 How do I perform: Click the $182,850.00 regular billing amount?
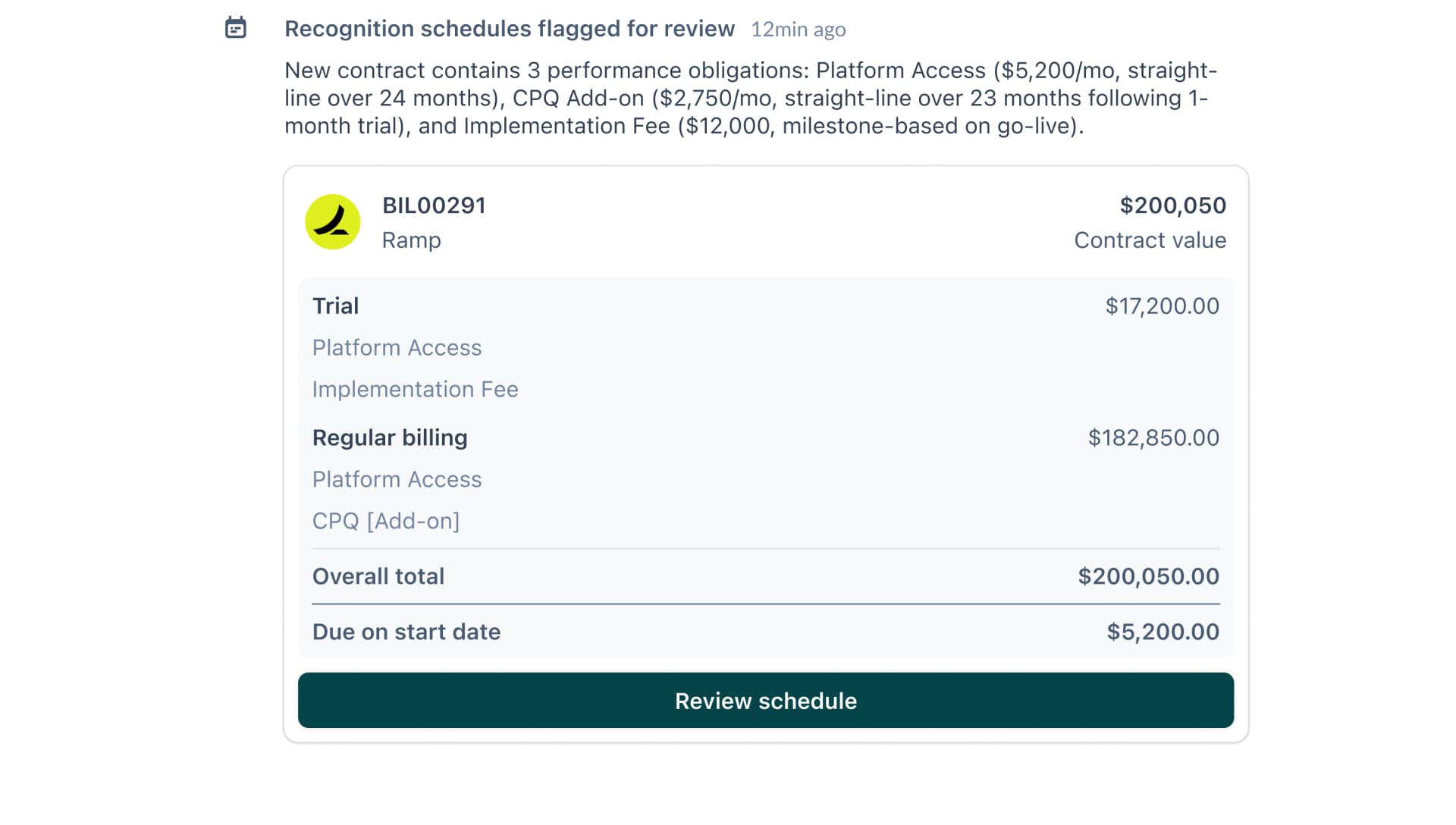click(x=1153, y=438)
